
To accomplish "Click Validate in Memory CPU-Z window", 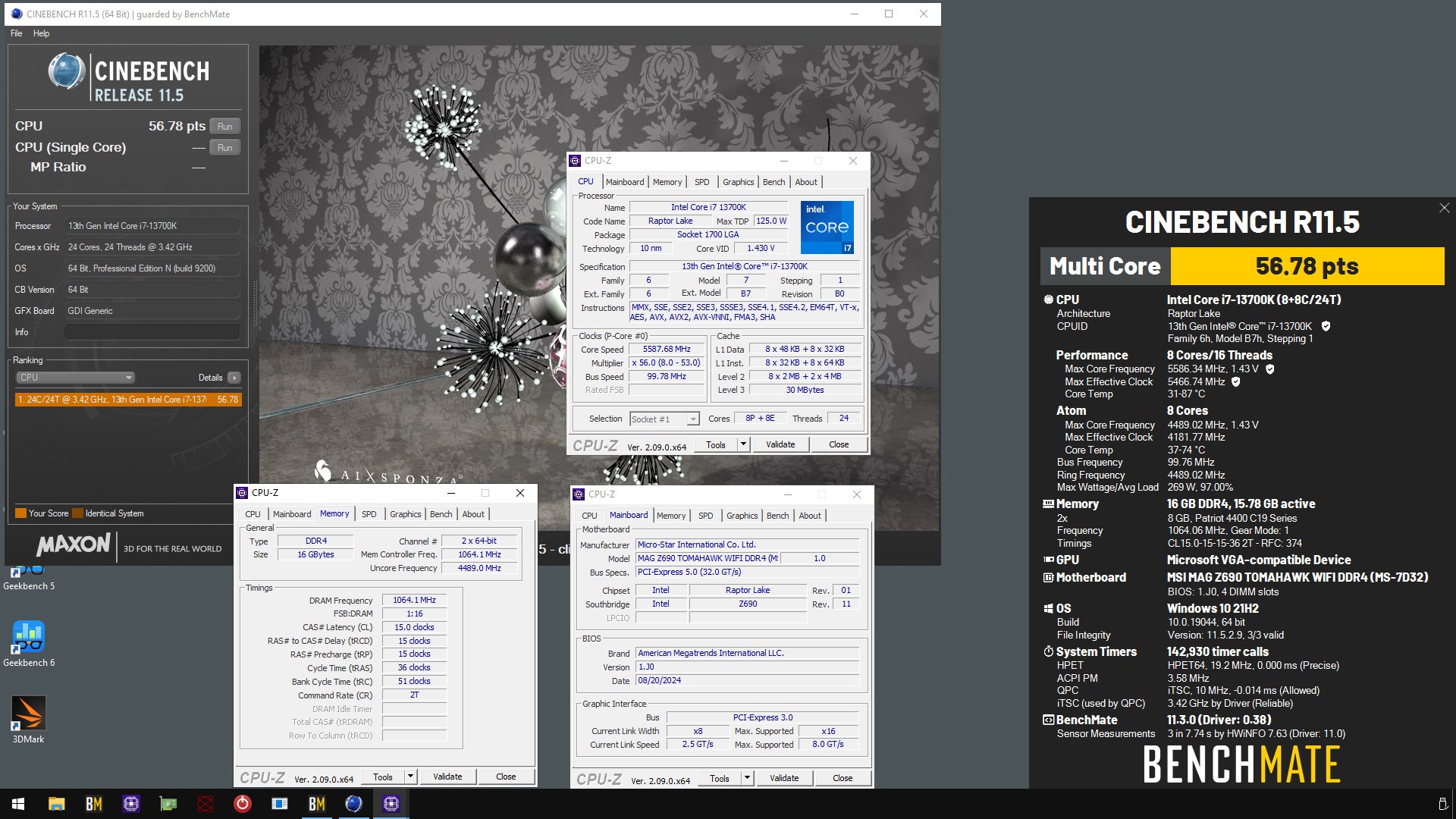I will [447, 777].
